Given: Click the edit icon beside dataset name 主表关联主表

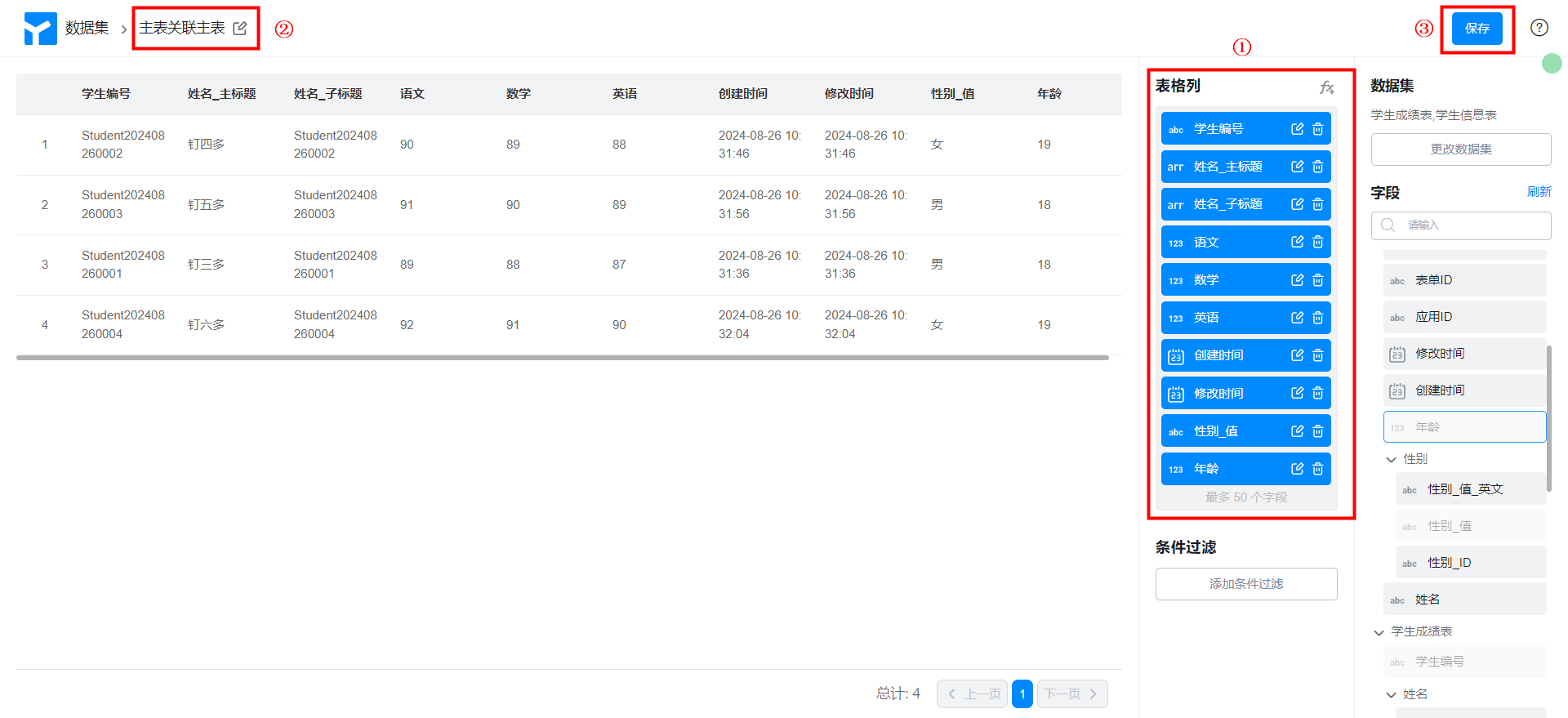Looking at the screenshot, I should [239, 29].
